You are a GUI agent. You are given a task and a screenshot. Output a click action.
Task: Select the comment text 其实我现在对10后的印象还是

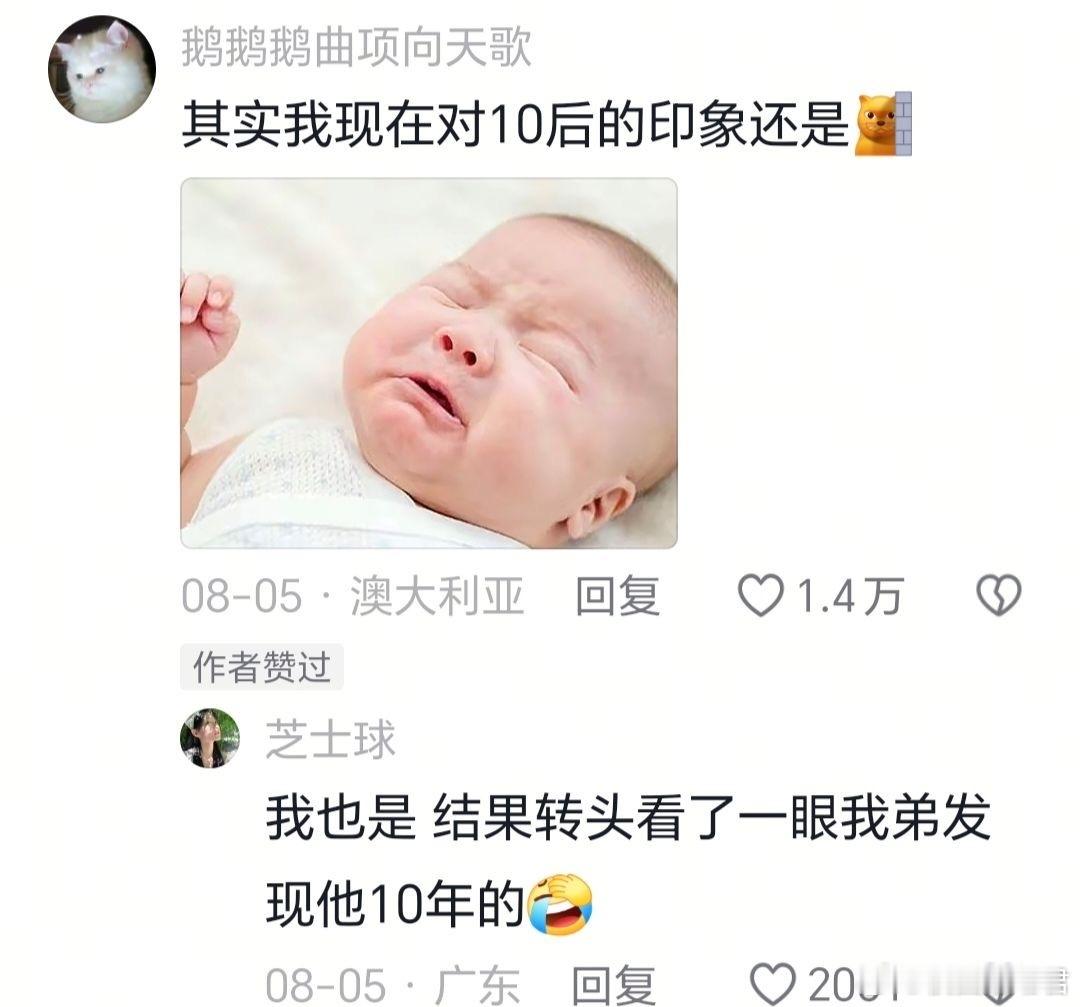pyautogui.click(x=515, y=125)
